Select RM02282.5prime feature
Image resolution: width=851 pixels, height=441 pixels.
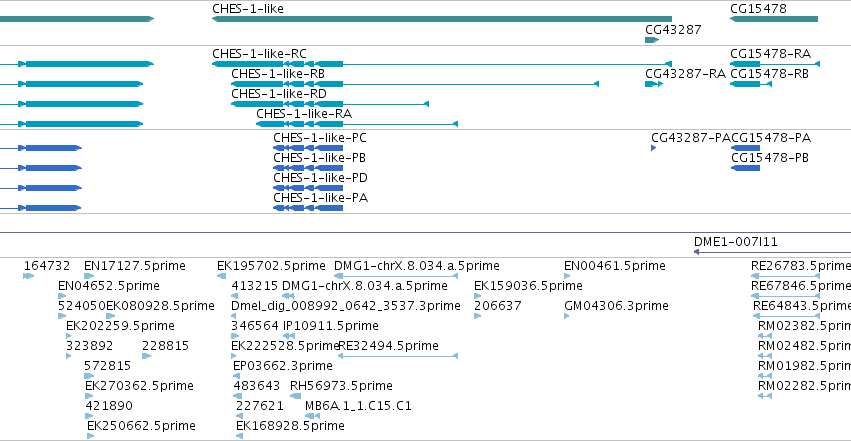tap(765, 397)
